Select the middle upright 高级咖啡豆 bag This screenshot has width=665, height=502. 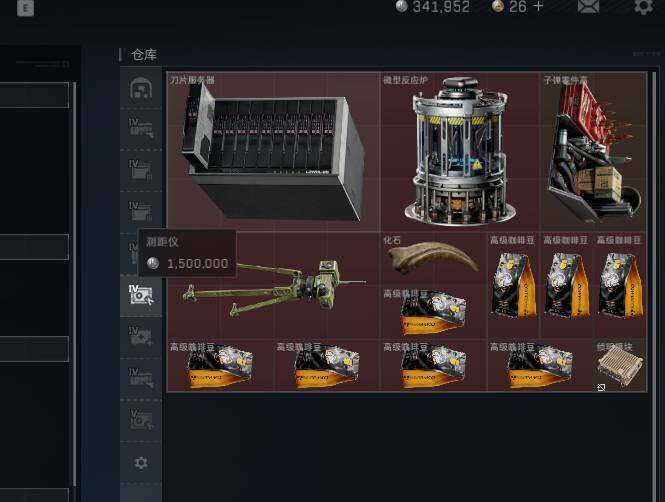point(567,285)
